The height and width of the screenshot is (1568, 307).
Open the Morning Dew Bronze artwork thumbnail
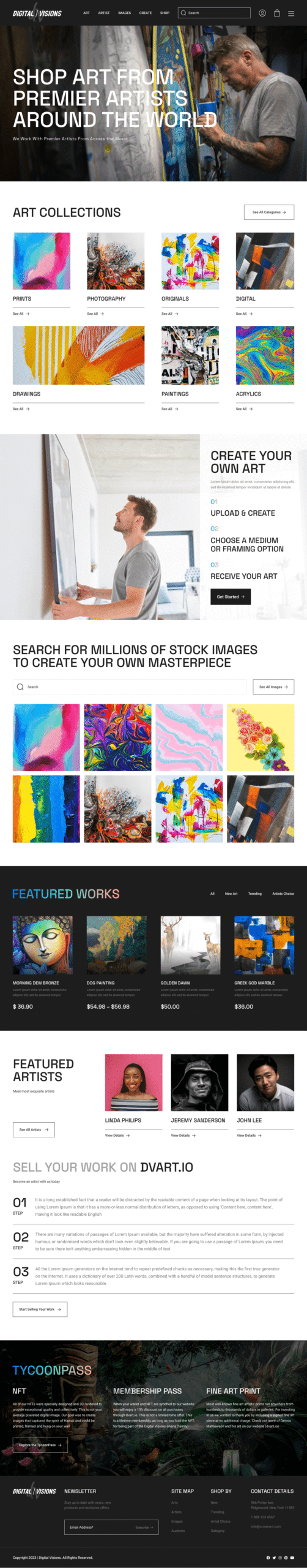point(43,945)
